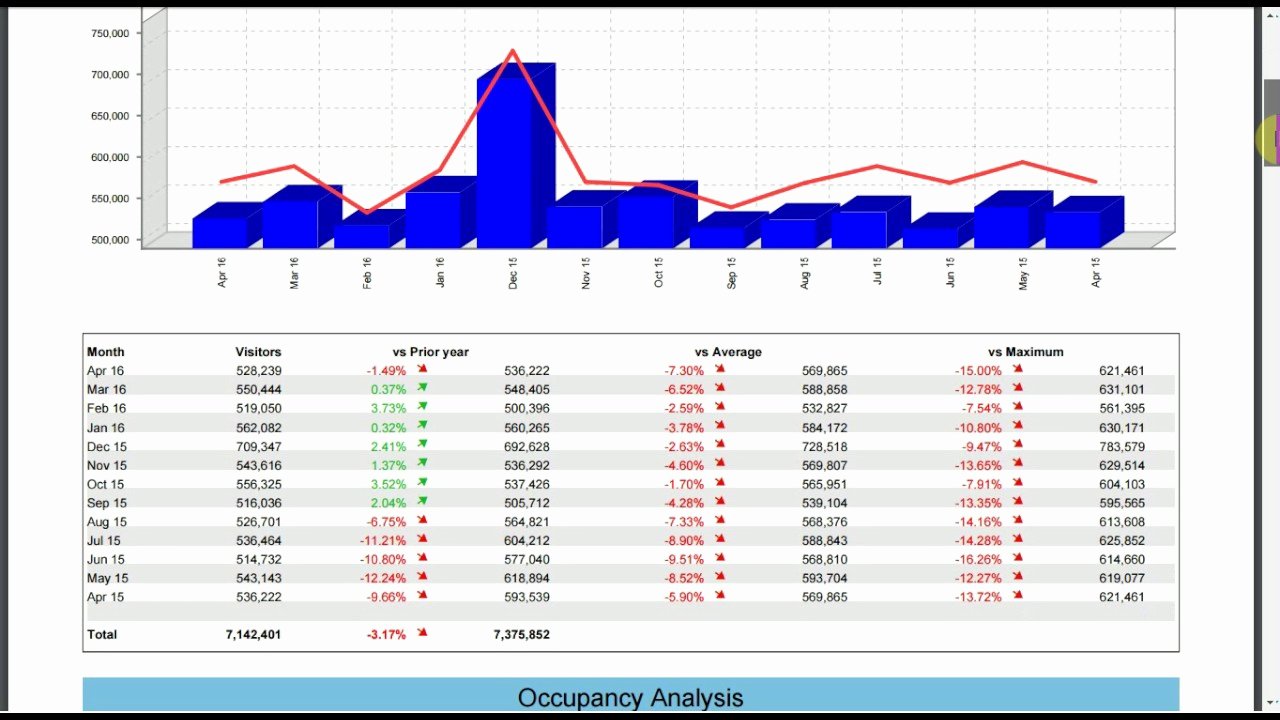The image size is (1280, 720).
Task: Click the -14.28% vs Maximum cell
Action: coord(977,541)
